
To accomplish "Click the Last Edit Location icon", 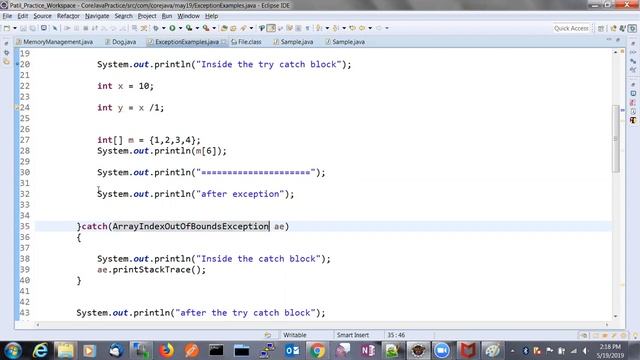I will pyautogui.click(x=352, y=28).
